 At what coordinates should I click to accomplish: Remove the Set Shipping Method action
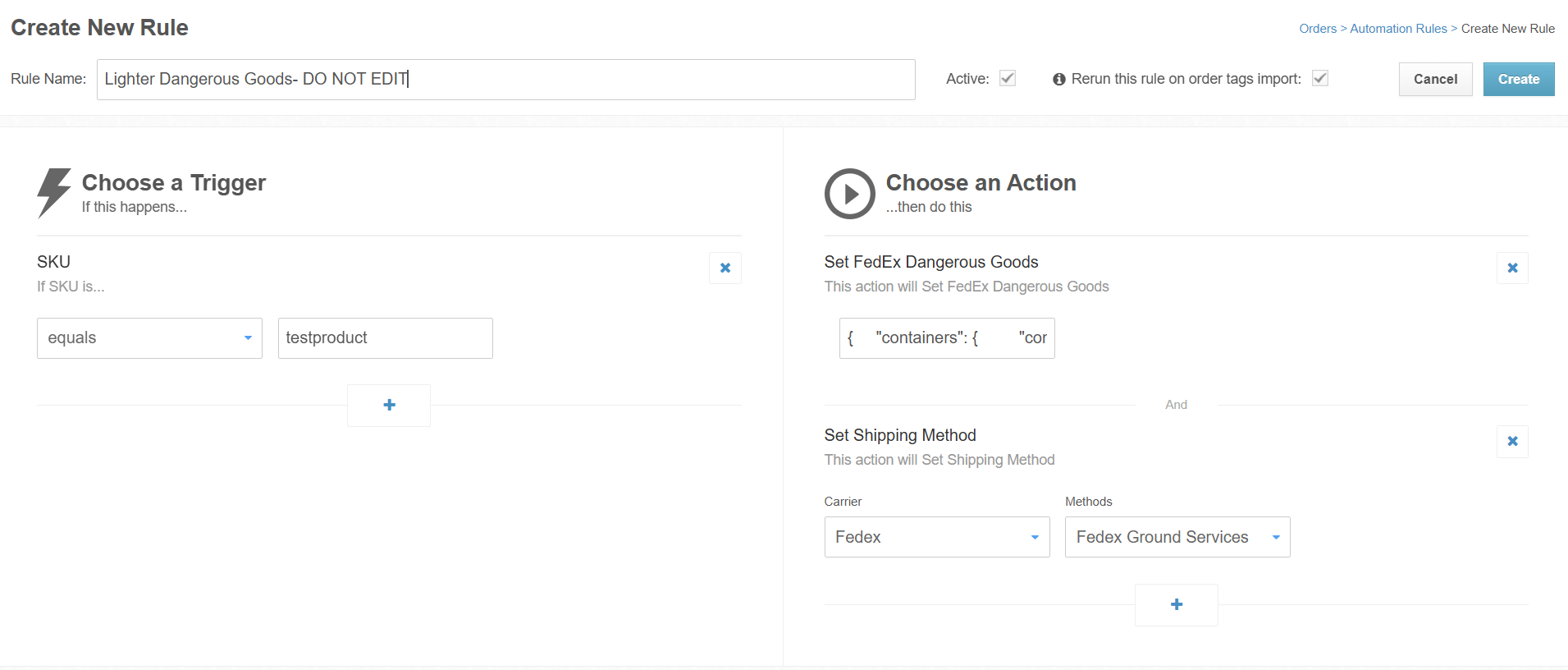pyautogui.click(x=1512, y=441)
